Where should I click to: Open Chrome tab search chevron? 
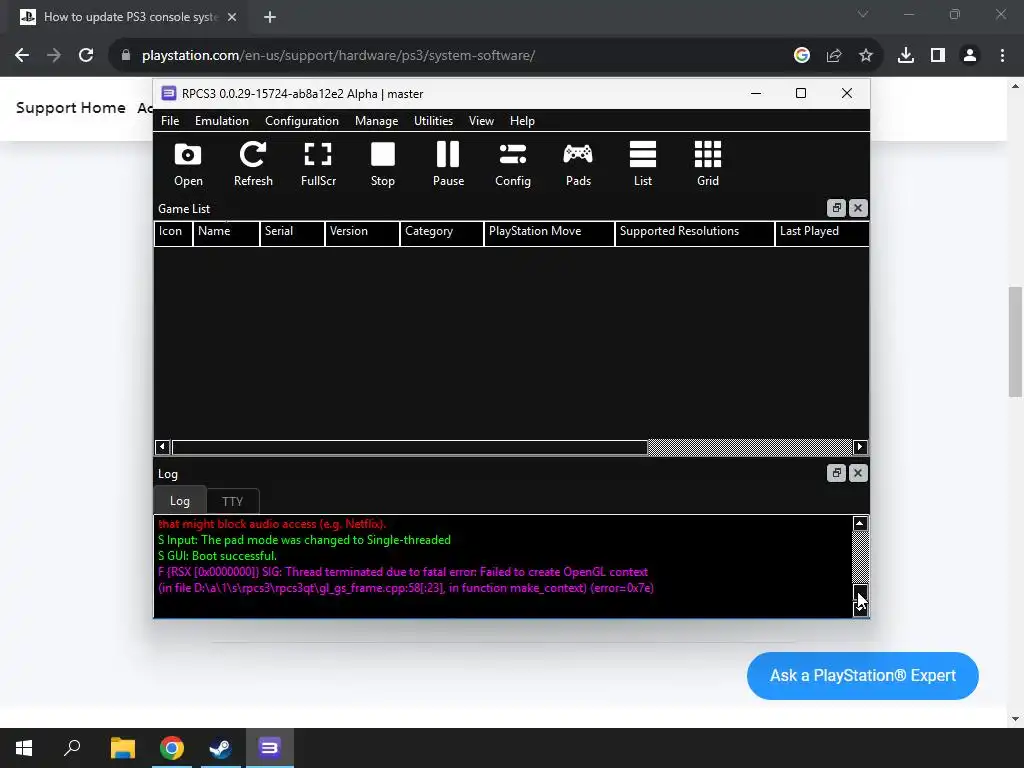coord(863,14)
